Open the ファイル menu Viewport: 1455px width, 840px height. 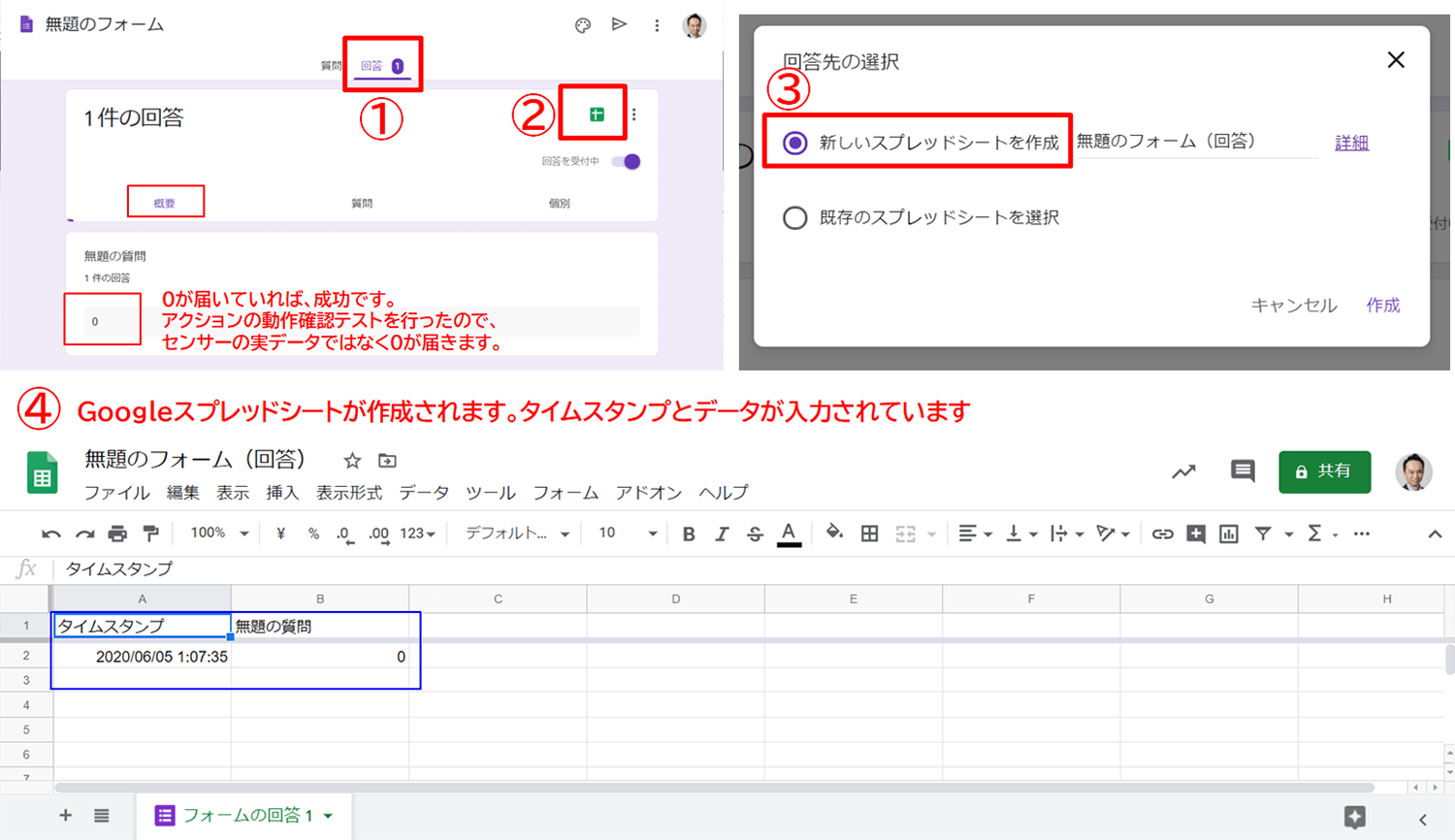116,493
